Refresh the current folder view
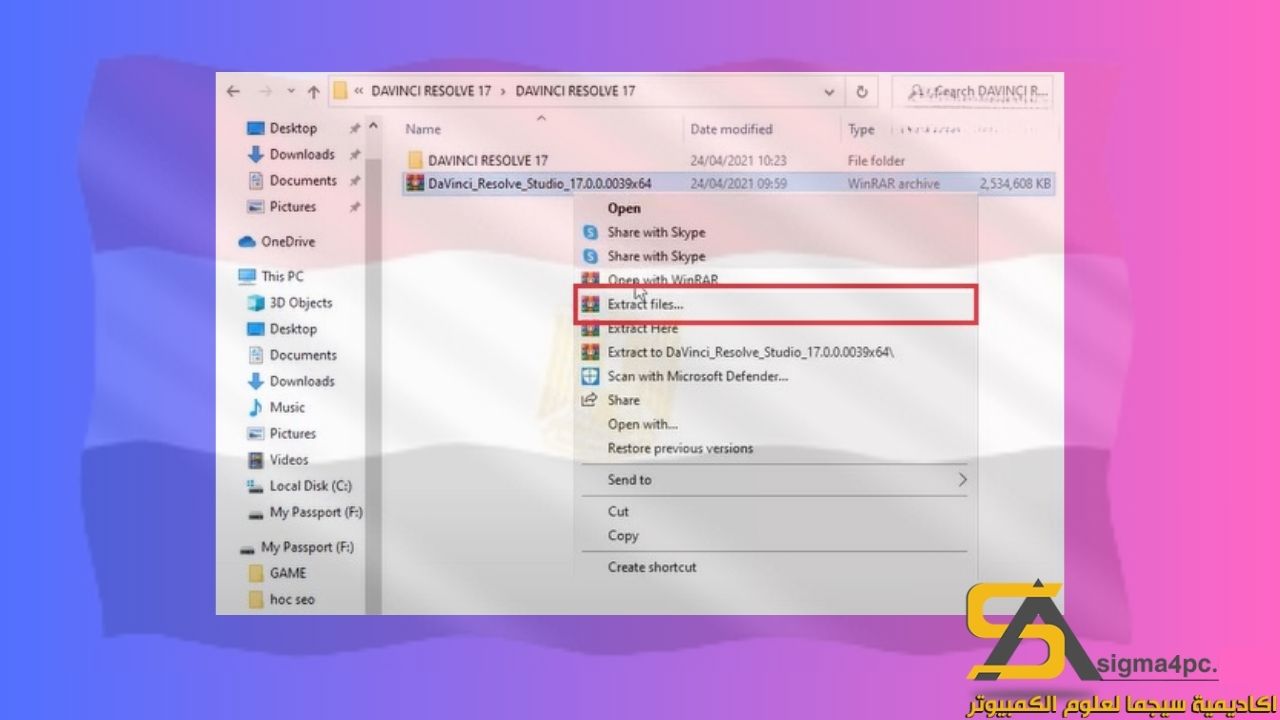 862,91
